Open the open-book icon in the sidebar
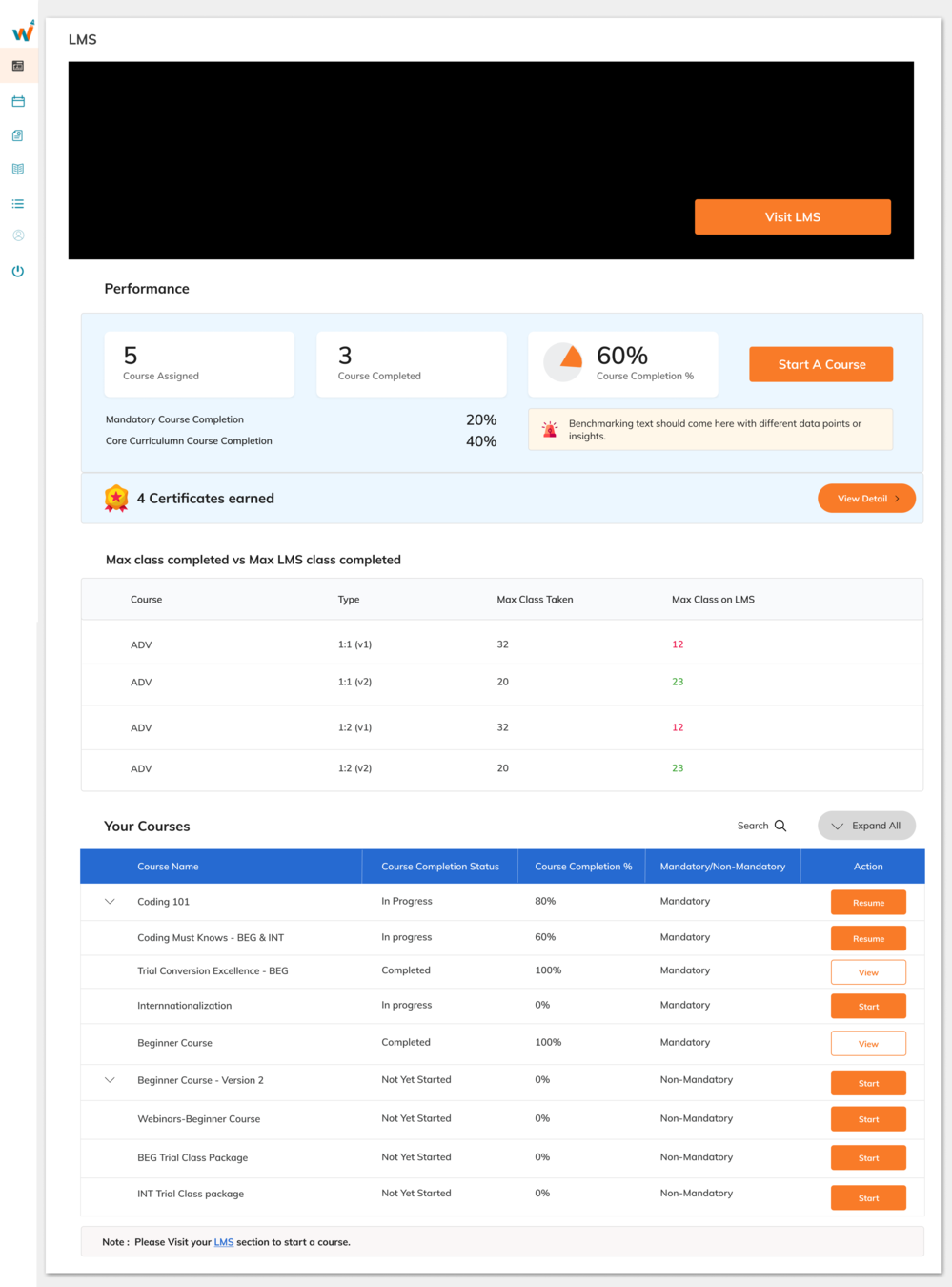The width and height of the screenshot is (952, 1287). [18, 169]
